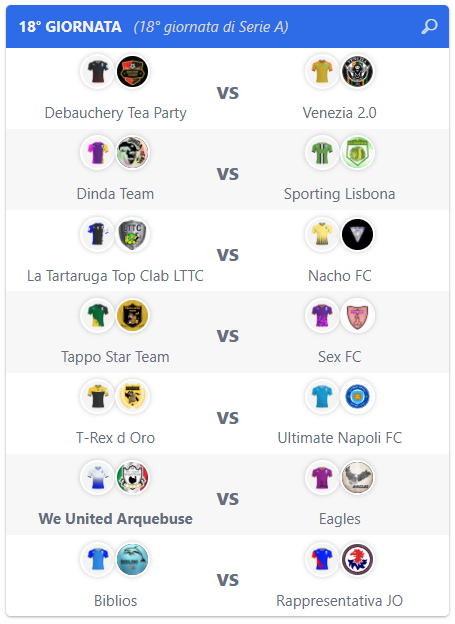Select Tappo Star Team golden crest
This screenshot has height=624, width=455.
pos(133,316)
